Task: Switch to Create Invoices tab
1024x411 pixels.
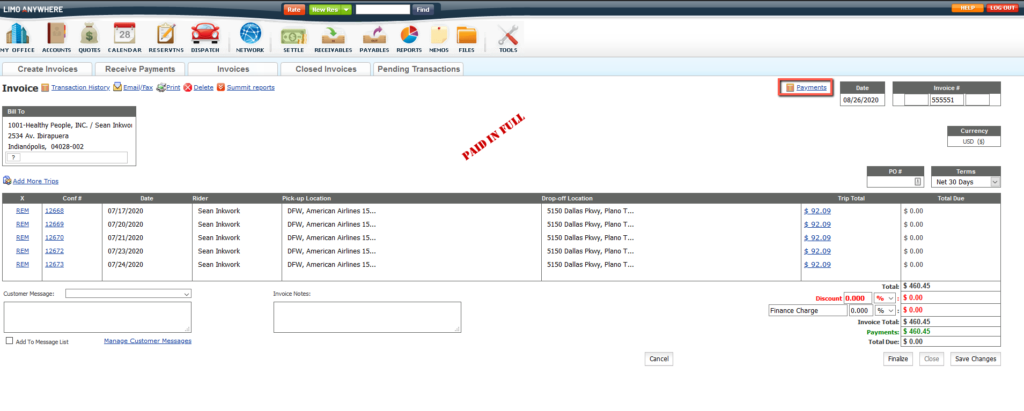Action: 48,69
